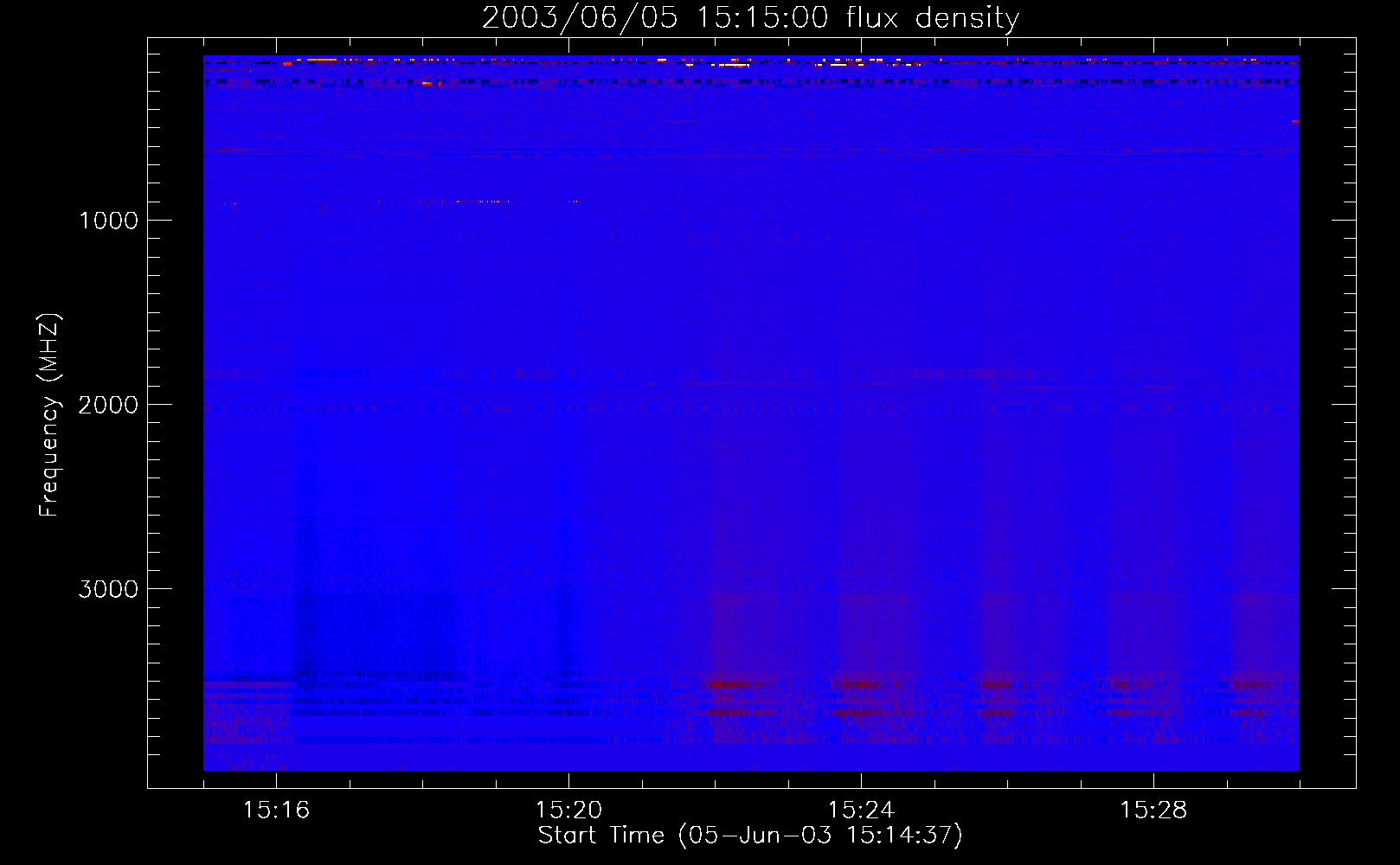The height and width of the screenshot is (865, 1400).
Task: Click inside the blue spectrogram image
Action: coord(751,413)
